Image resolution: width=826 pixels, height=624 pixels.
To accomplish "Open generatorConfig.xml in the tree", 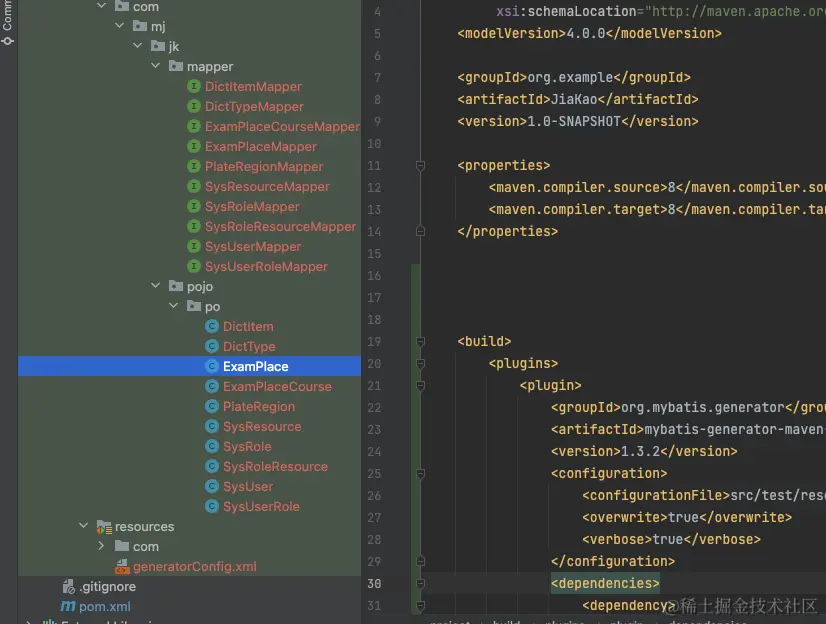I will coord(195,567).
